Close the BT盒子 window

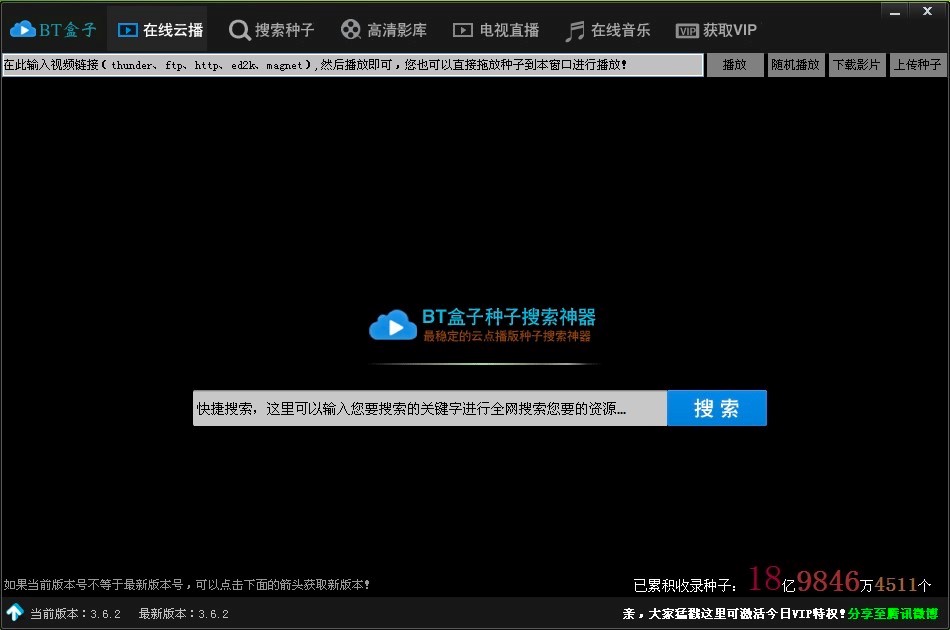pos(927,12)
